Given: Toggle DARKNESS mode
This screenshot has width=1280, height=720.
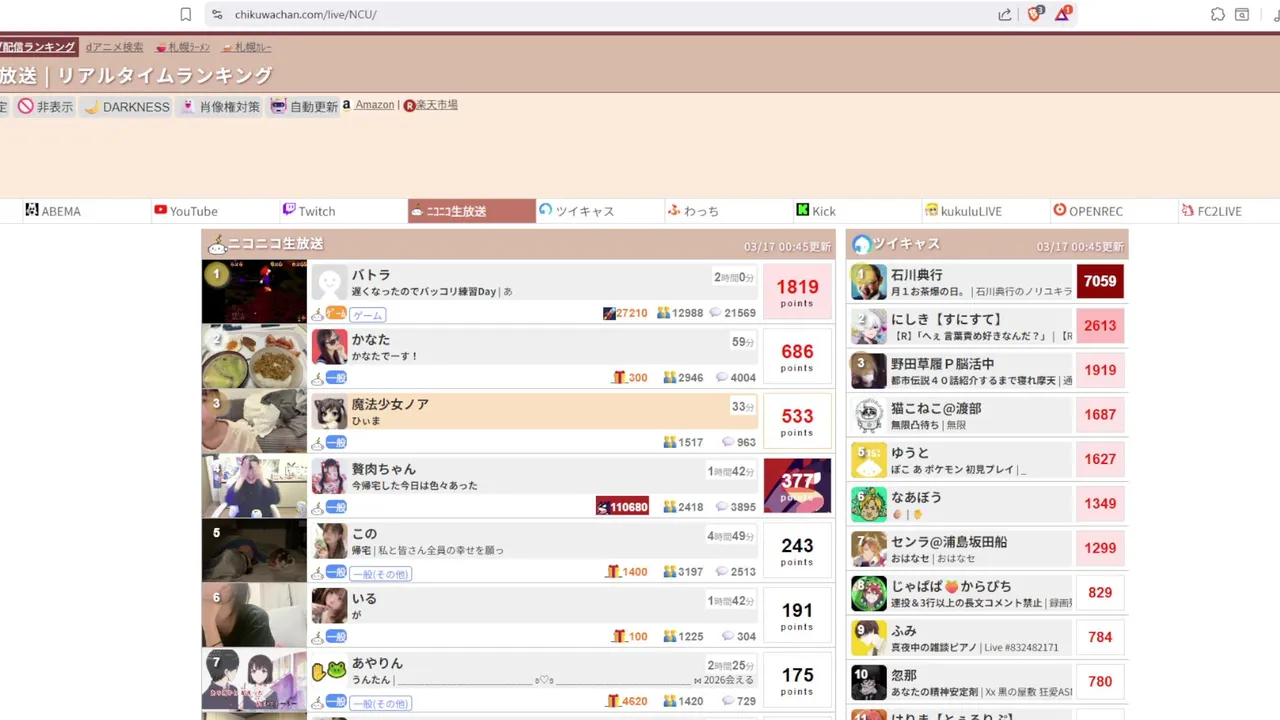Looking at the screenshot, I should [127, 106].
